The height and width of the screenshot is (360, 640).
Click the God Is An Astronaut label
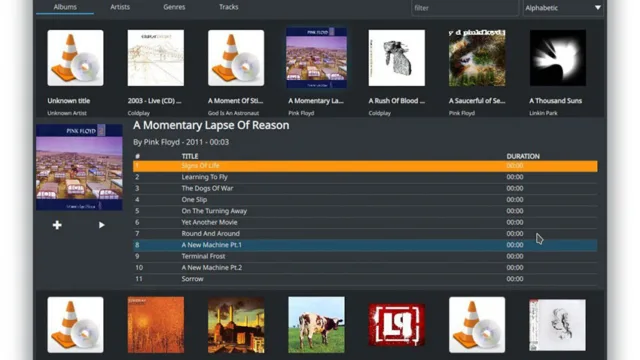[x=233, y=113]
